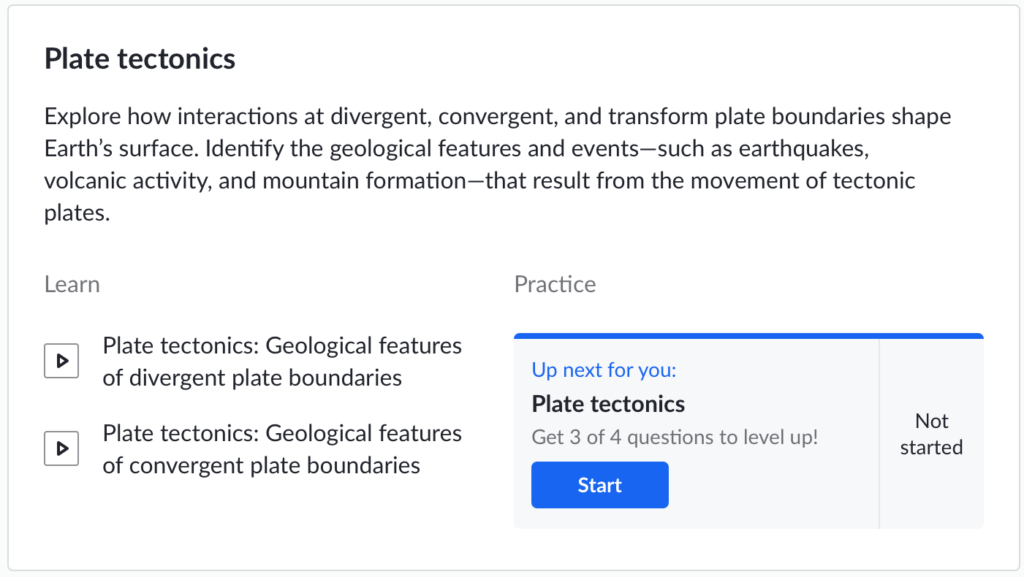Click the final word "plates." in description
Viewport: 1024px width, 577px height.
tap(76, 214)
